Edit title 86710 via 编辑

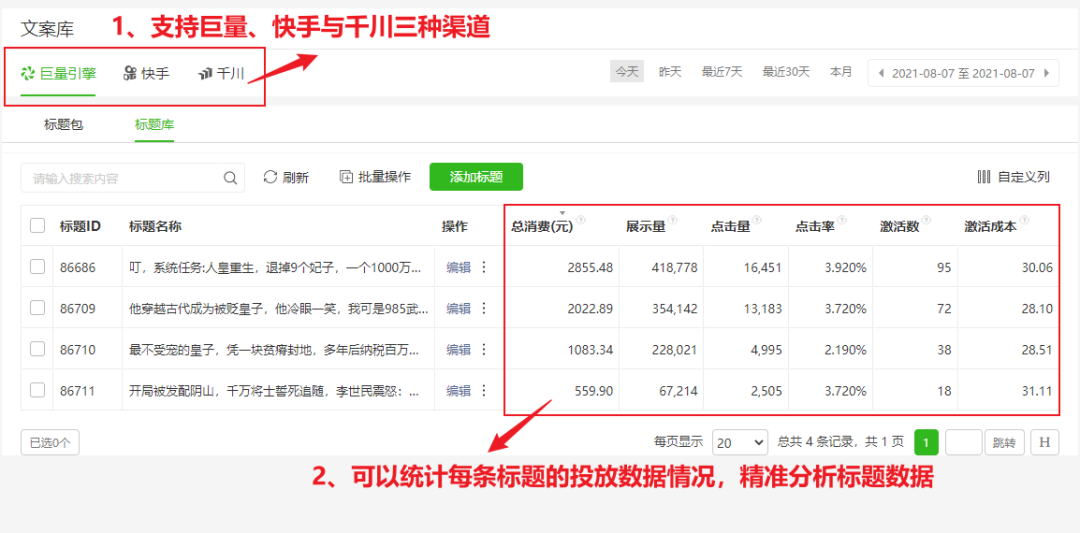point(458,350)
